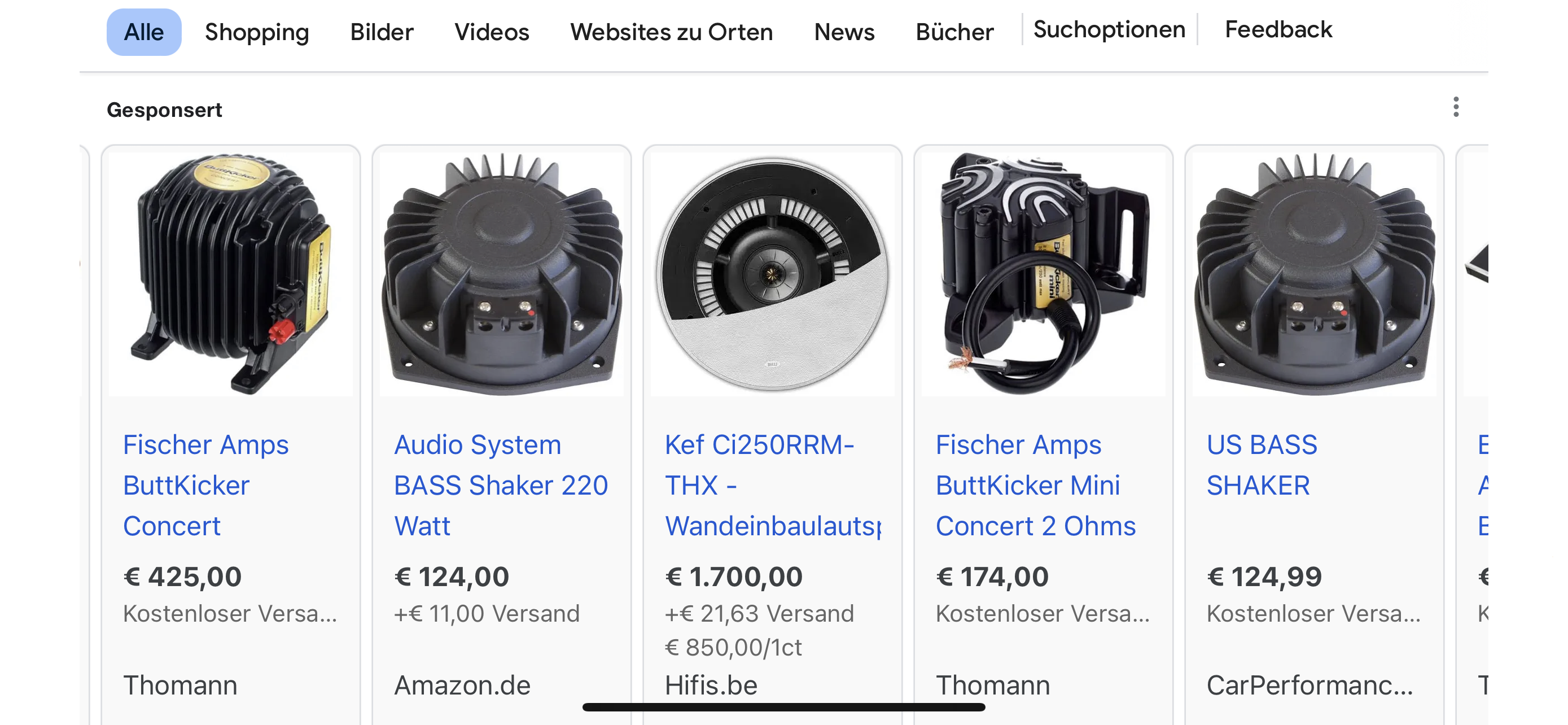
Task: Open Websites zu Orten tab
Action: [x=671, y=32]
